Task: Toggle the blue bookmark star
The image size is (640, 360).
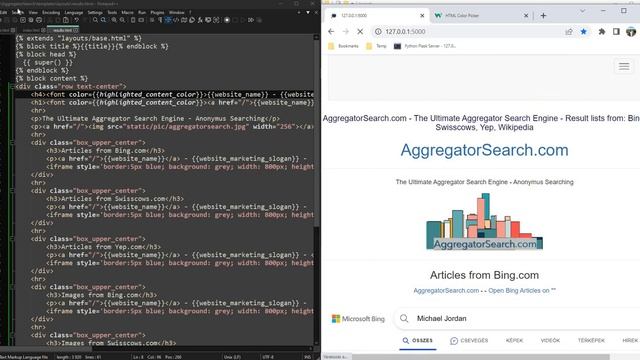Action: (x=584, y=31)
